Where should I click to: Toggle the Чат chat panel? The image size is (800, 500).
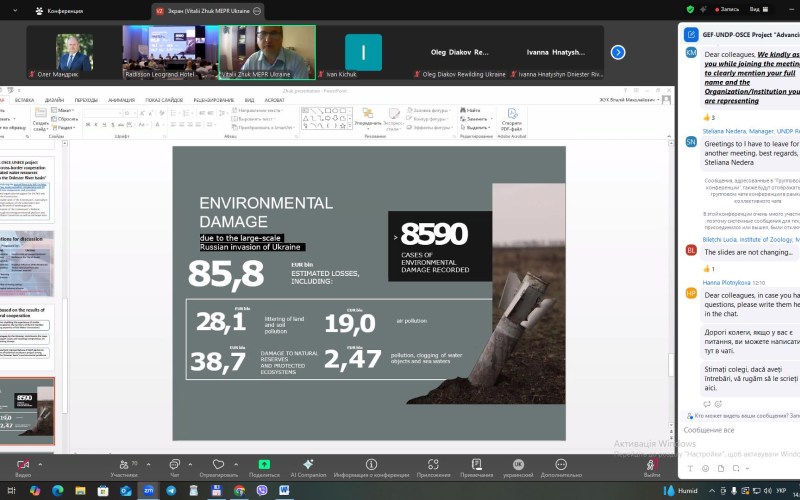(x=174, y=467)
